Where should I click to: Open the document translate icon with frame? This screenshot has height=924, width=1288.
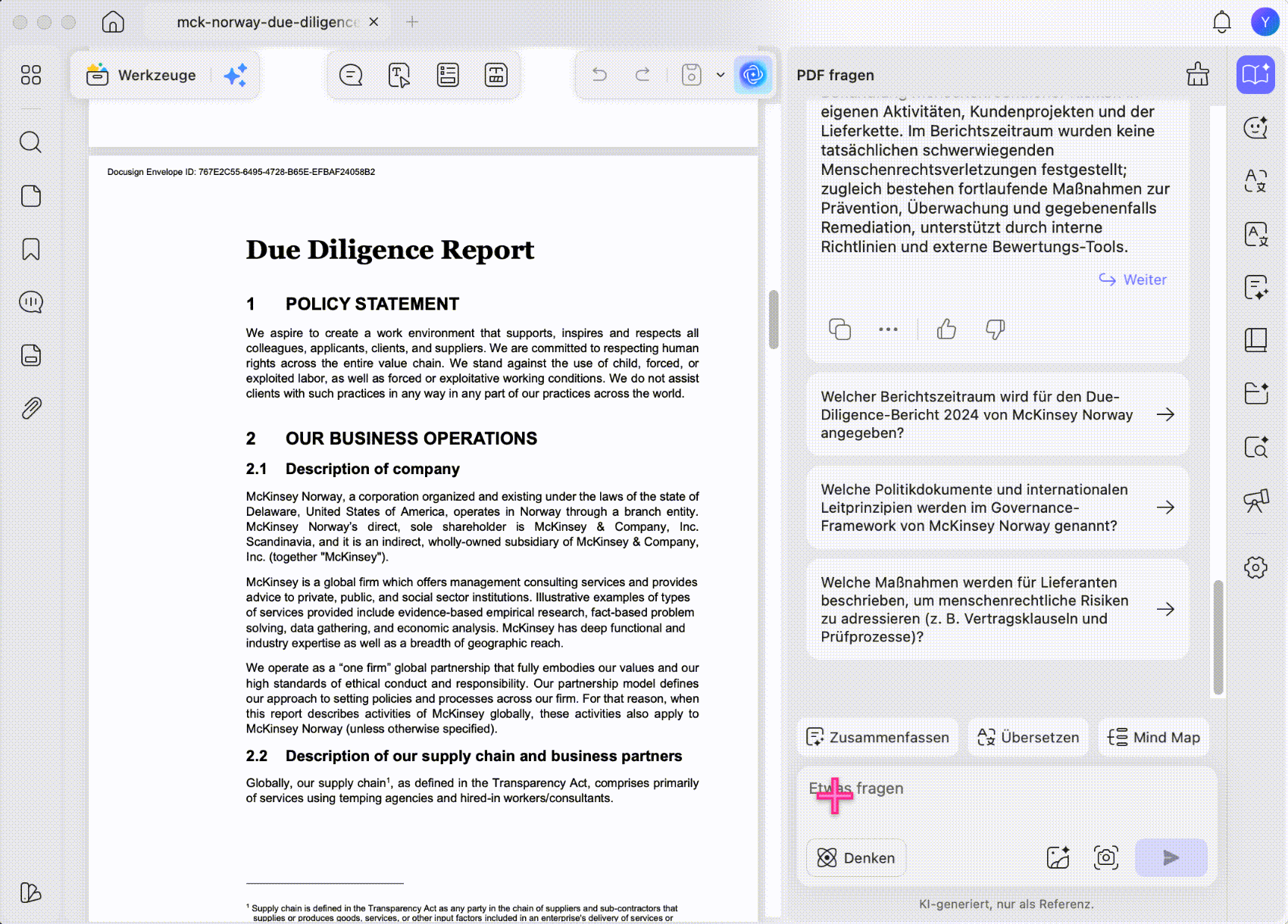pyautogui.click(x=1255, y=234)
